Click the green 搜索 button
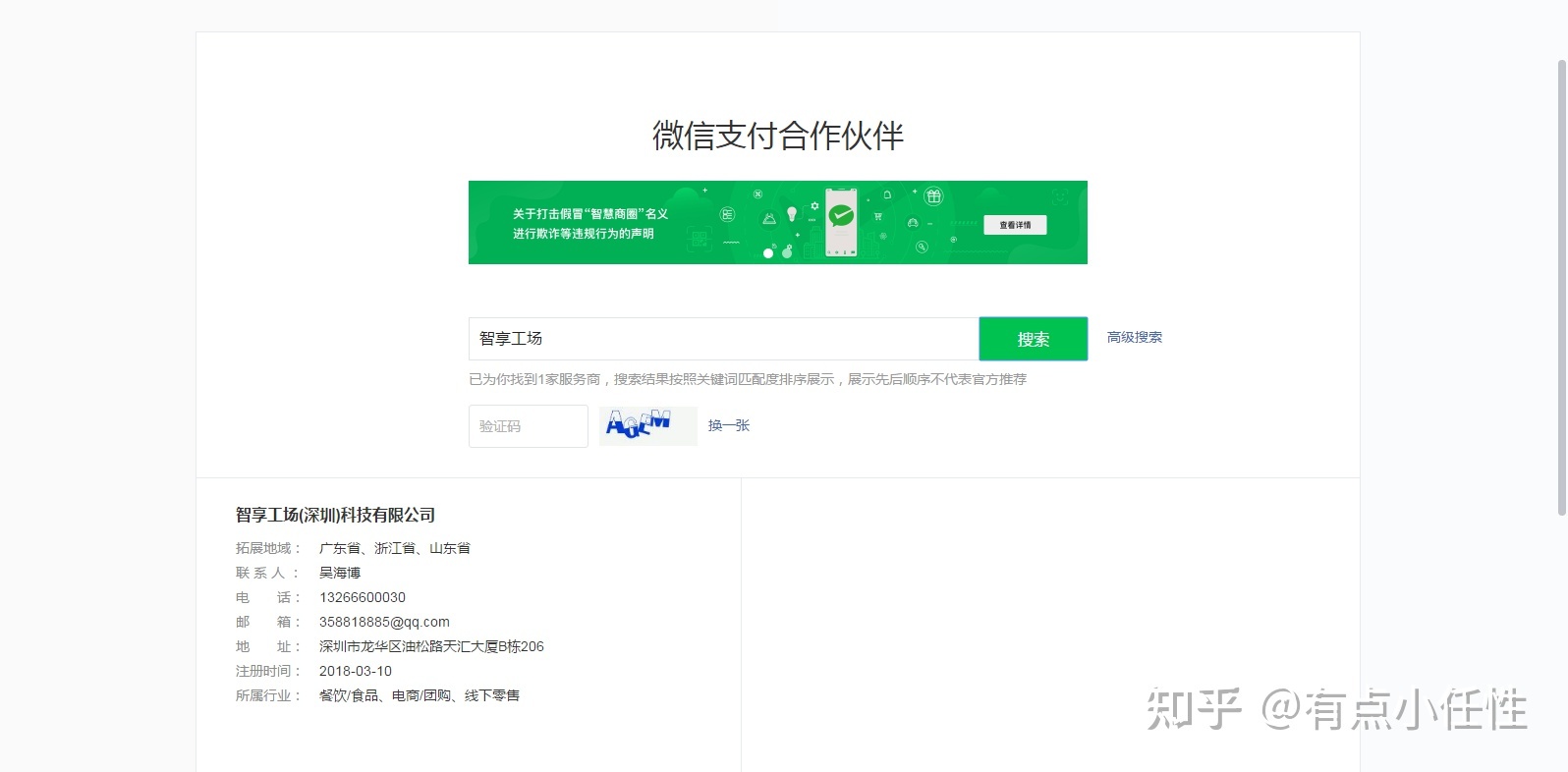 [1033, 339]
